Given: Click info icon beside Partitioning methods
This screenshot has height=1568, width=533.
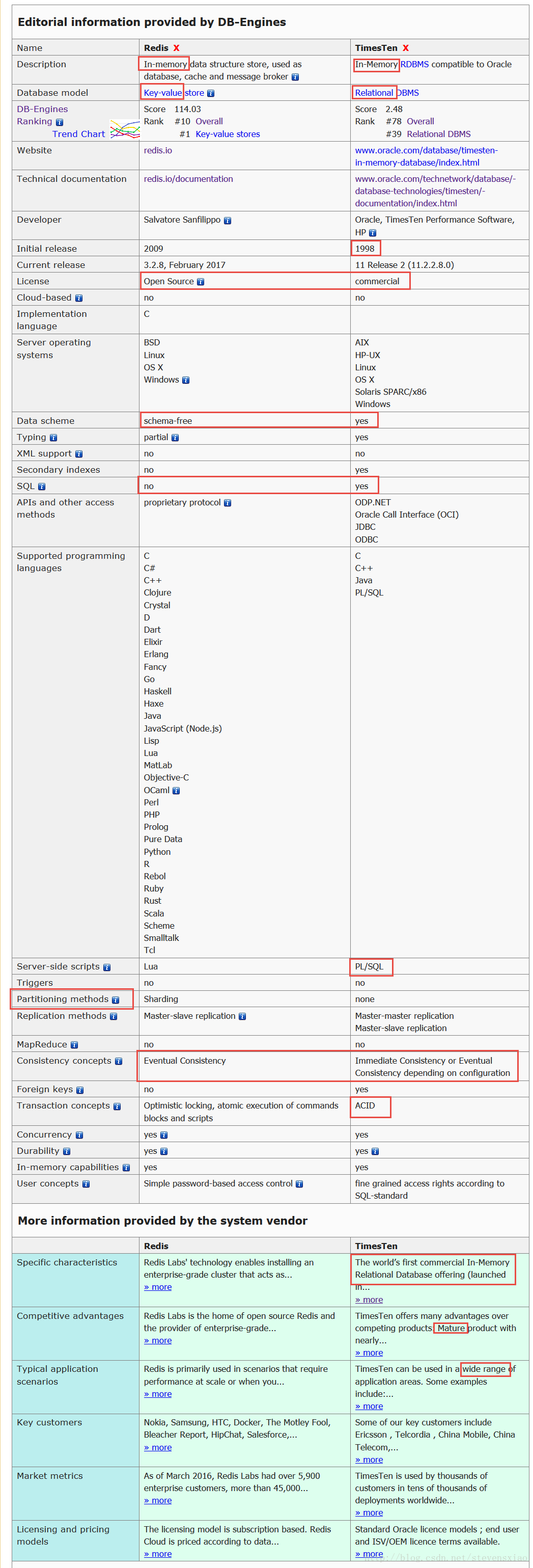Looking at the screenshot, I should click(x=116, y=1000).
